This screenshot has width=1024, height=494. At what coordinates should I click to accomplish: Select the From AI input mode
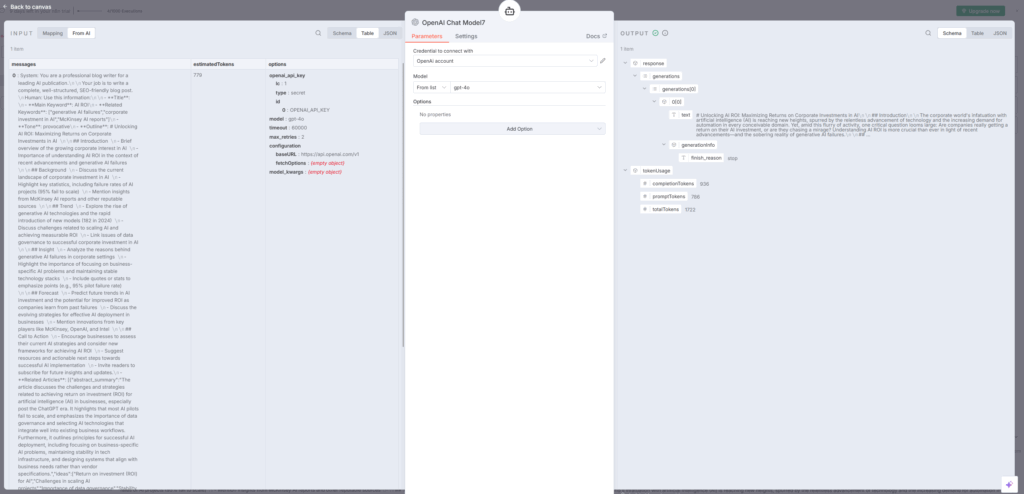coord(82,33)
